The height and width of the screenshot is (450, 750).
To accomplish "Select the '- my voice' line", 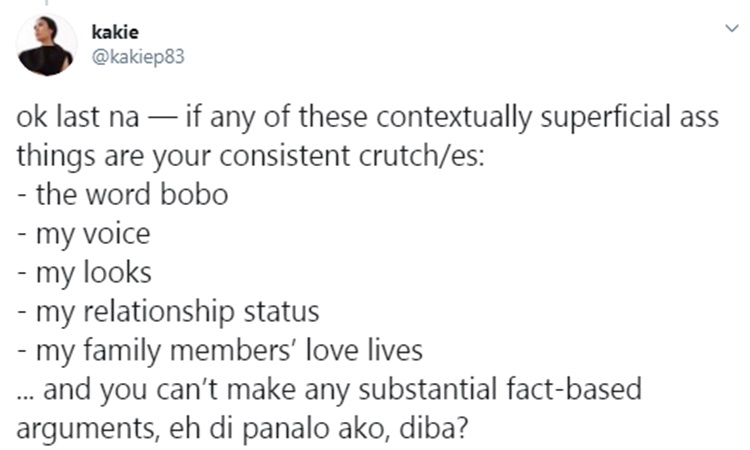I will click(x=84, y=234).
